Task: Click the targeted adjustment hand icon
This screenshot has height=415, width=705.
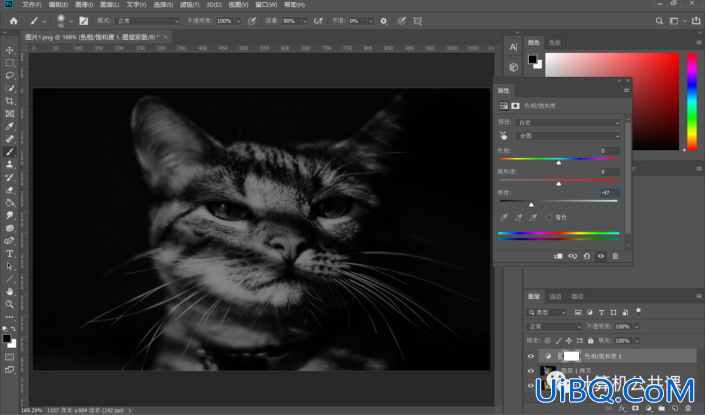Action: click(x=504, y=135)
